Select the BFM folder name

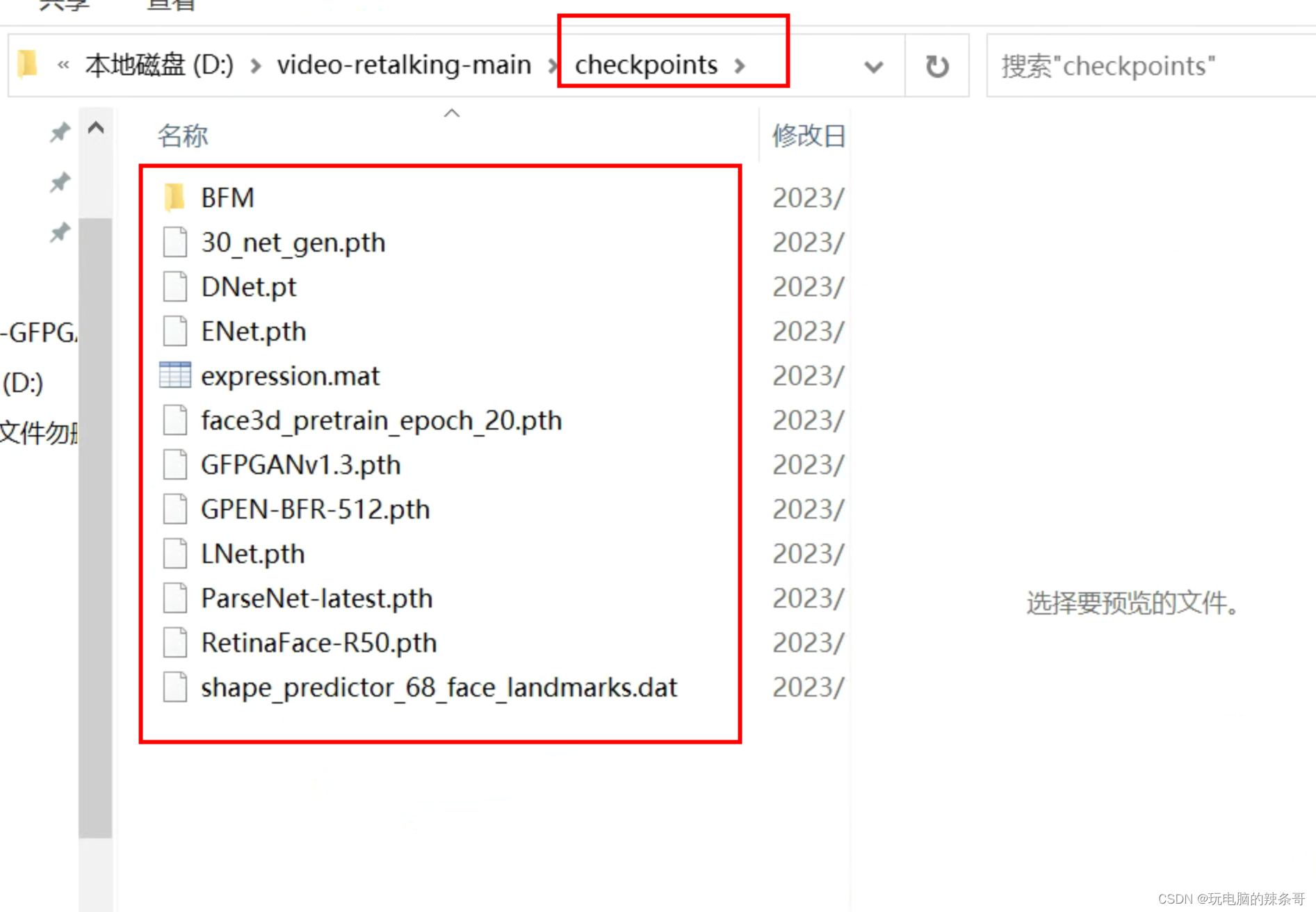[x=227, y=197]
